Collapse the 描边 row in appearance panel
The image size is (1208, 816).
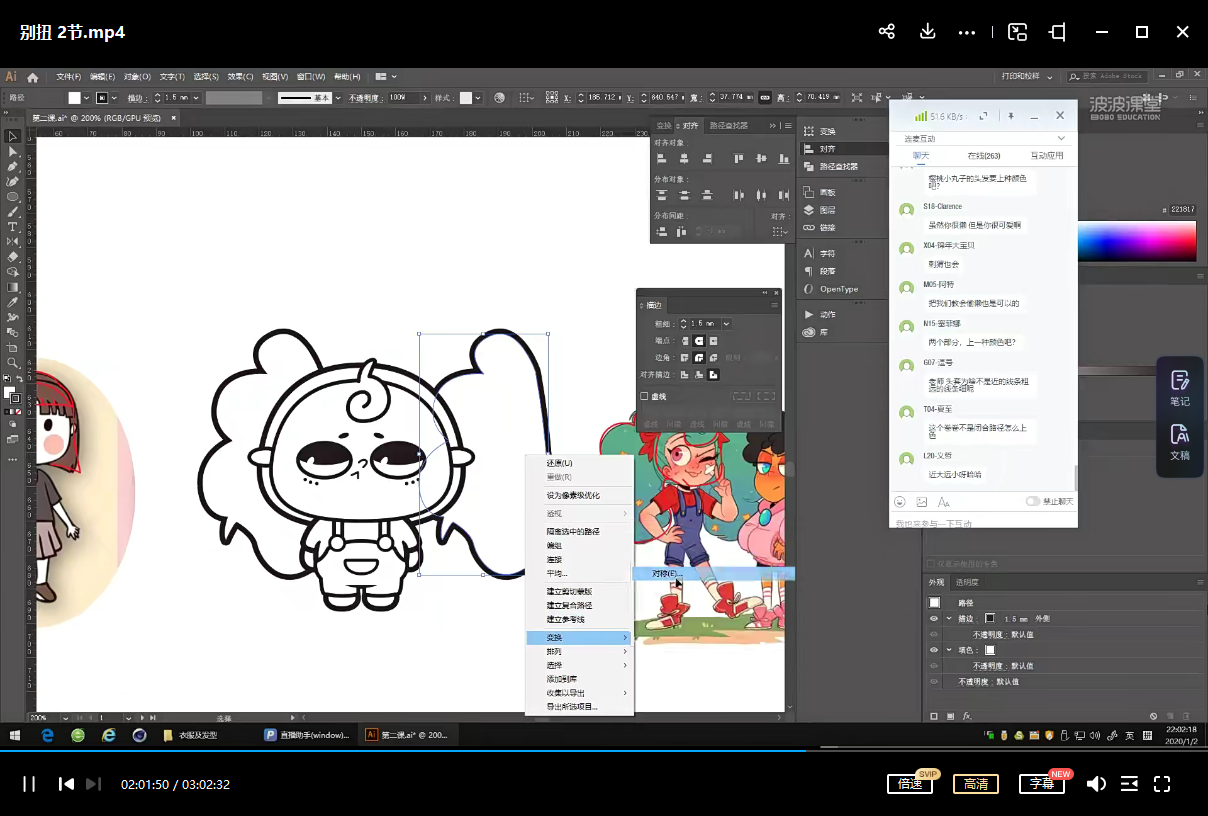point(949,618)
